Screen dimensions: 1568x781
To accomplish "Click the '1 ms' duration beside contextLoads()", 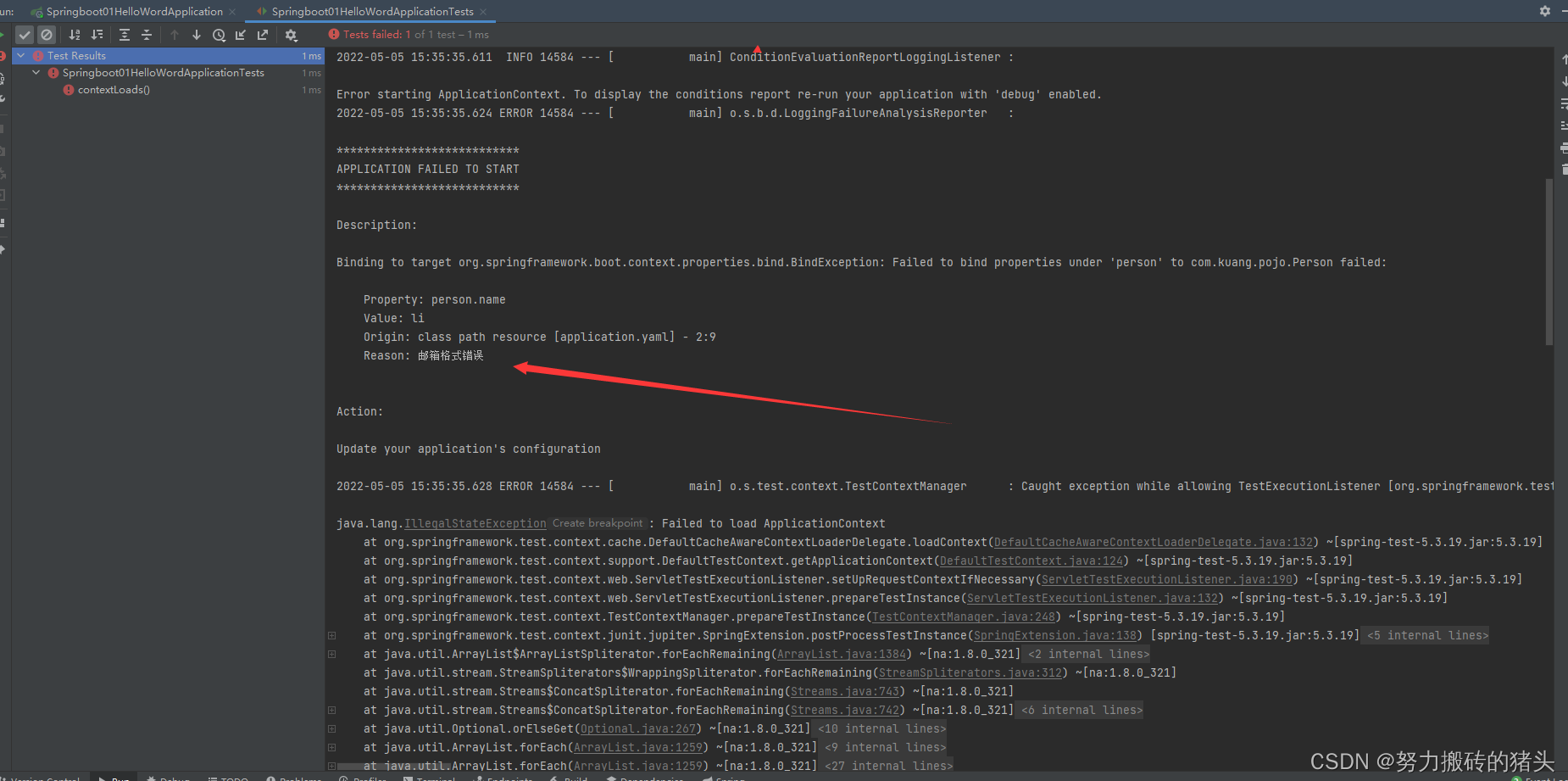I will point(312,90).
